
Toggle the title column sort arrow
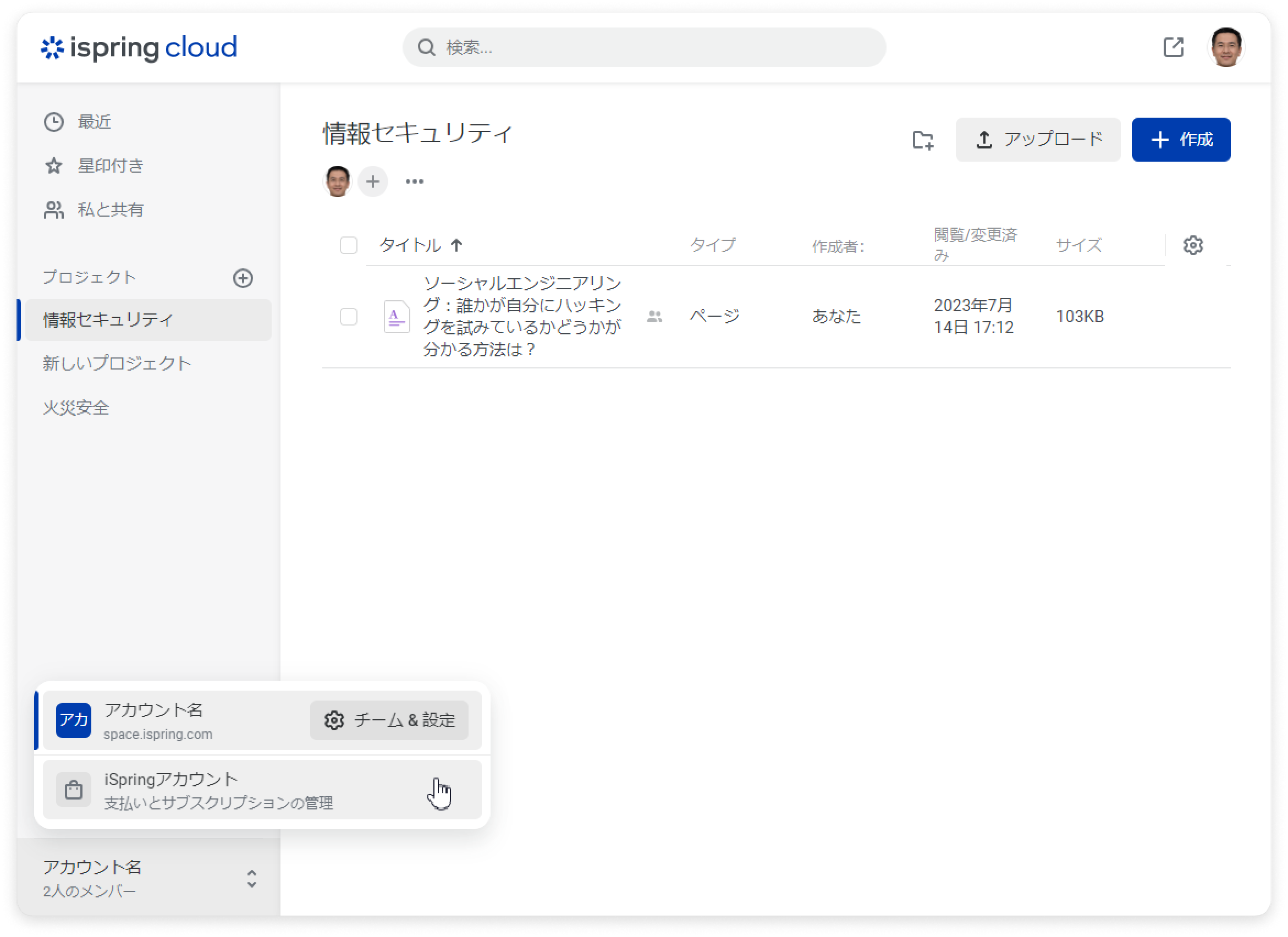(457, 244)
